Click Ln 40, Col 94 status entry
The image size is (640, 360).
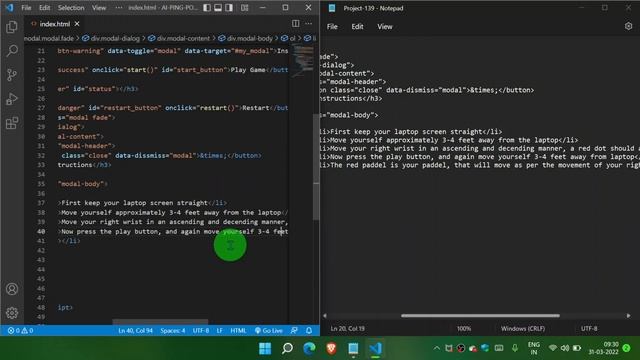pos(135,330)
